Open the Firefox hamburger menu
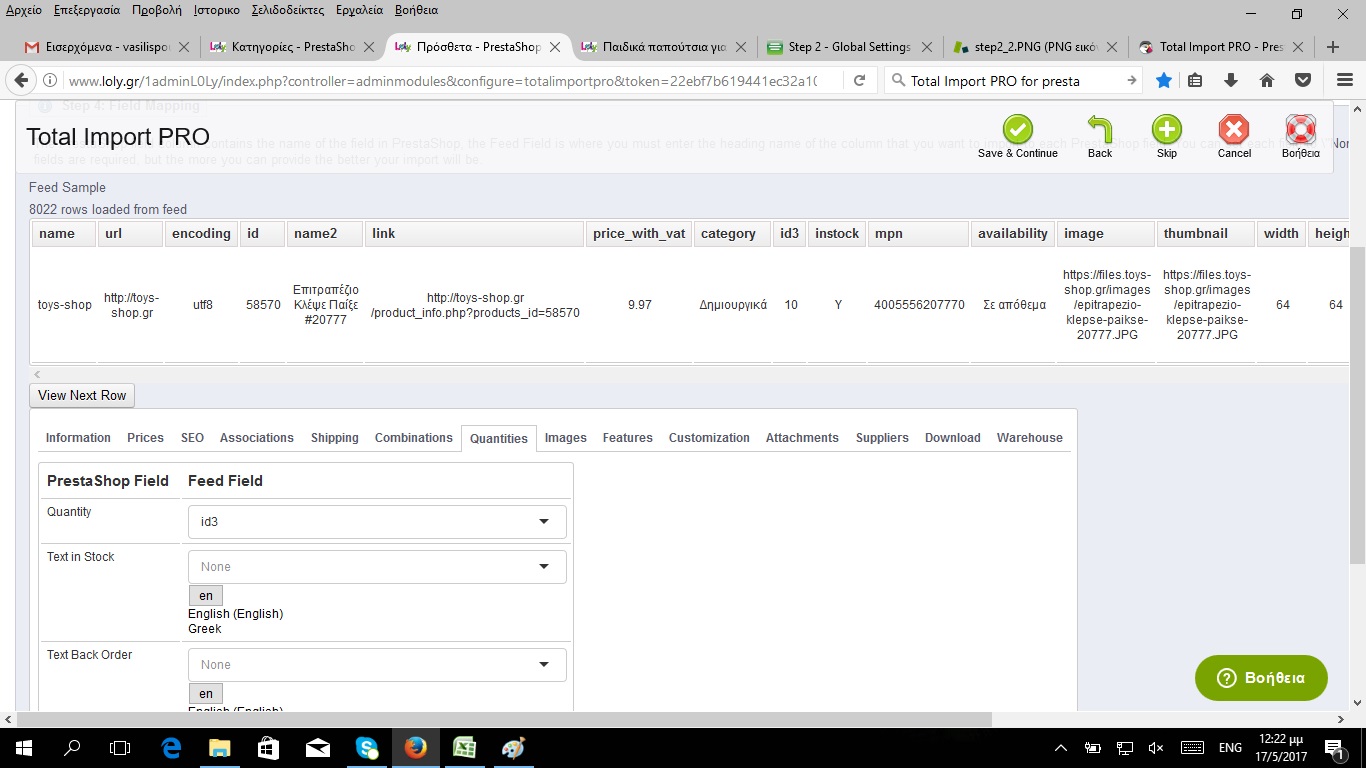Image resolution: width=1366 pixels, height=768 pixels. click(x=1345, y=80)
